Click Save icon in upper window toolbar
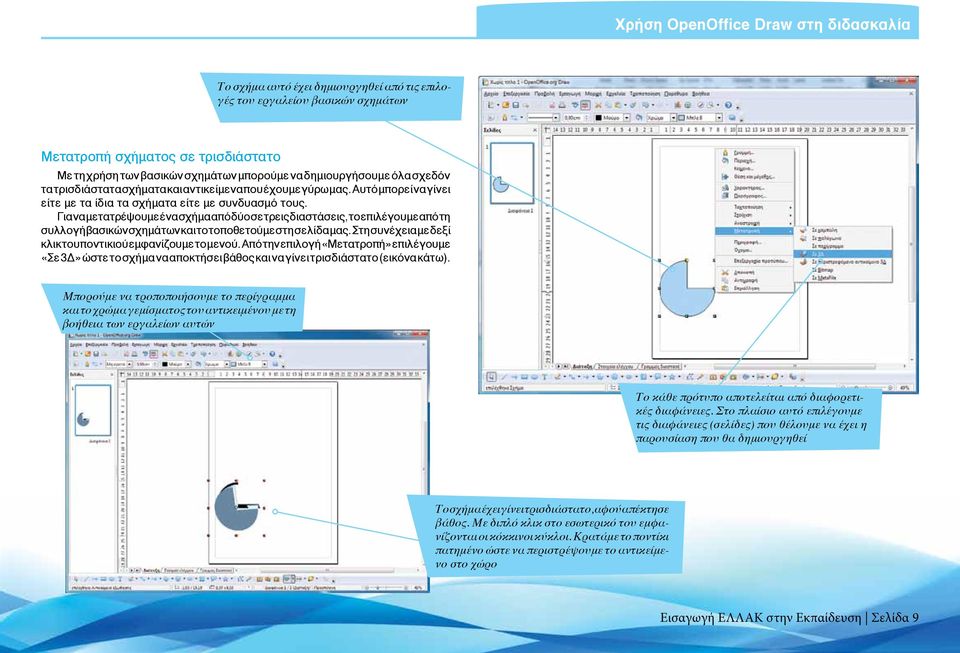Image resolution: width=960 pixels, height=653 pixels. tap(516, 105)
